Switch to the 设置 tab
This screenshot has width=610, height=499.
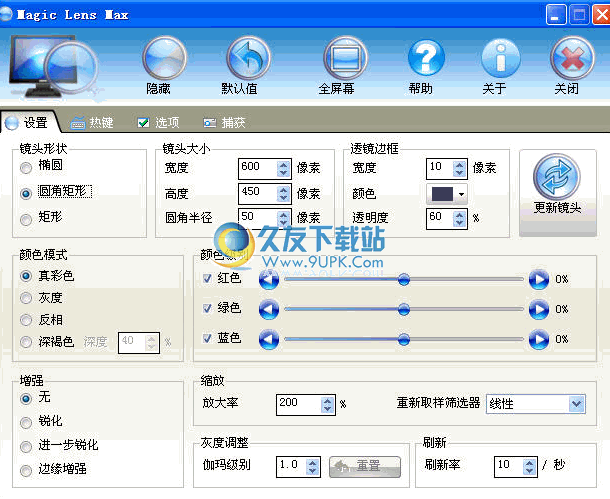click(x=29, y=123)
